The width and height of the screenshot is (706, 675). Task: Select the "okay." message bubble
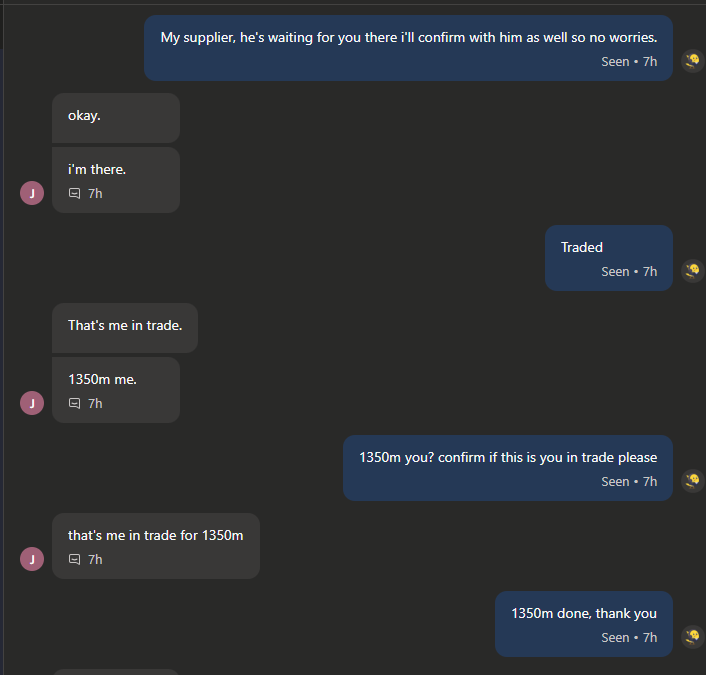coord(116,118)
